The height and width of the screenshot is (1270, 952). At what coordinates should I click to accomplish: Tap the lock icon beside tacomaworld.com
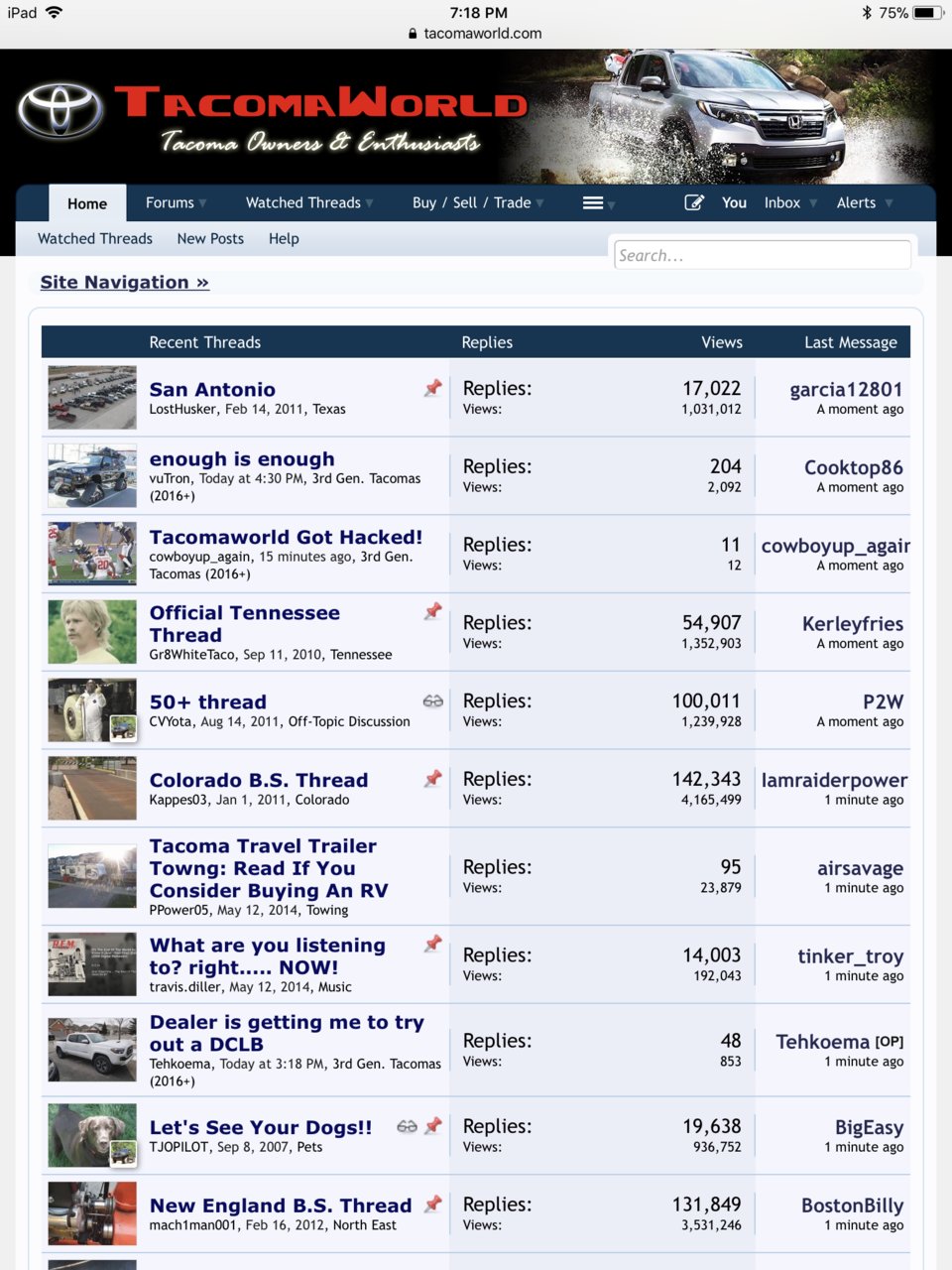pyautogui.click(x=414, y=34)
